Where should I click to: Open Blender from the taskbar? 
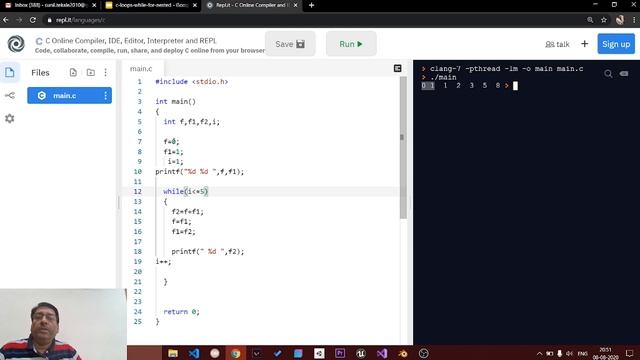click(402, 353)
